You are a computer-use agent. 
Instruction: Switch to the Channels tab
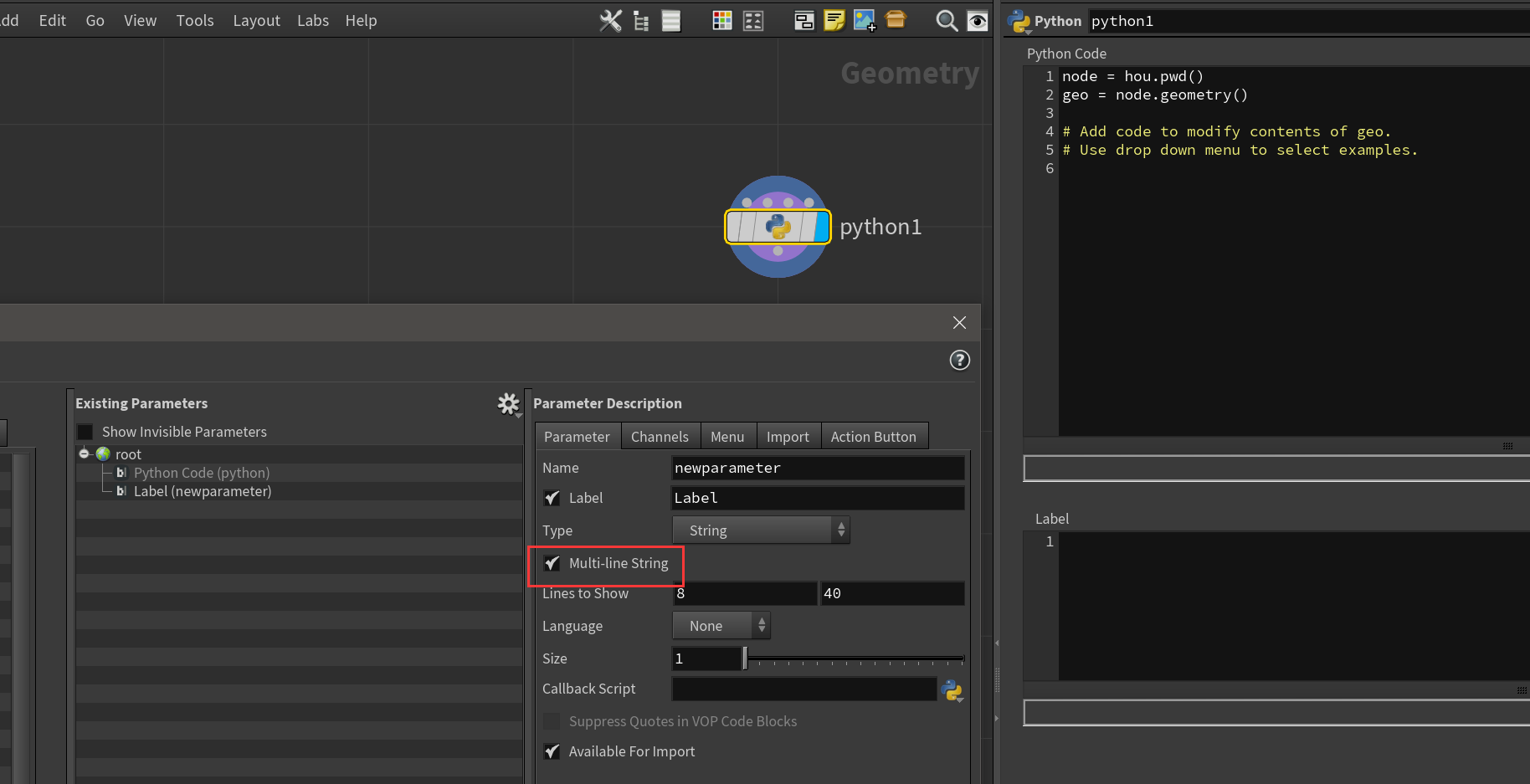[660, 437]
